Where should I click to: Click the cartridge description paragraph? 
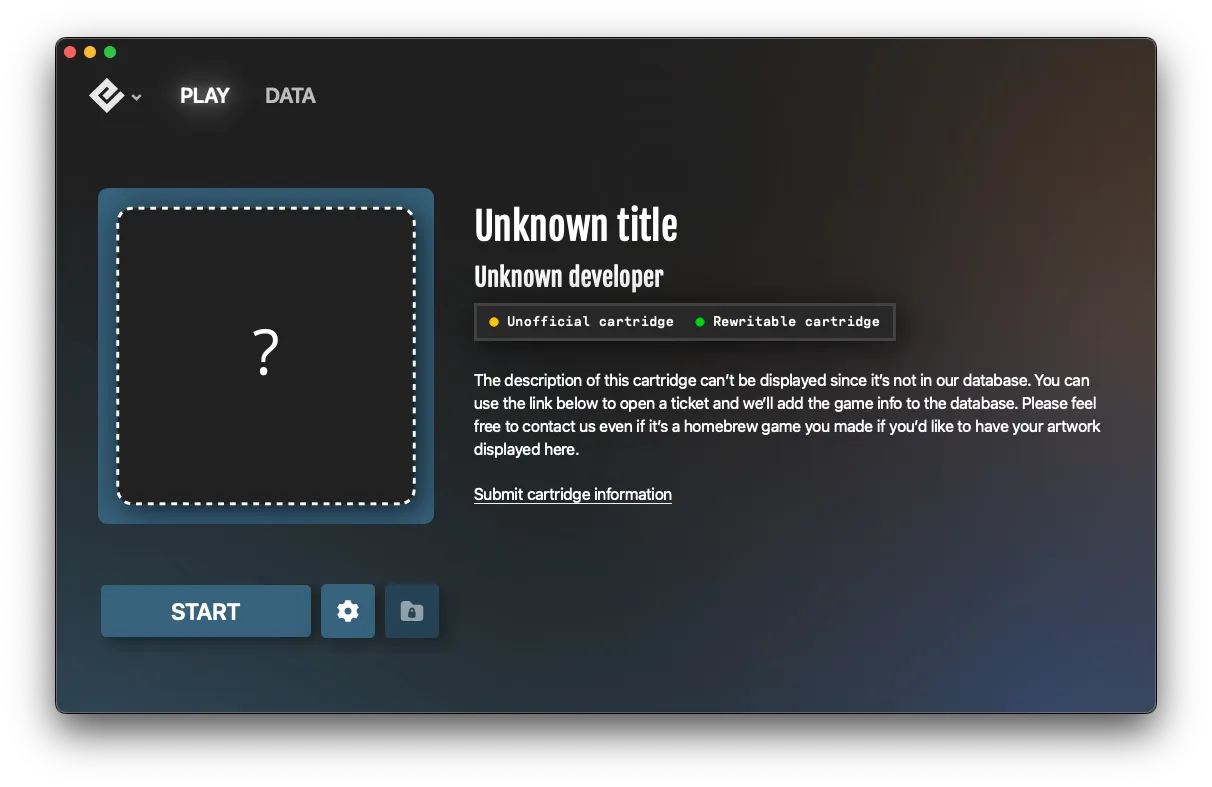(x=787, y=414)
